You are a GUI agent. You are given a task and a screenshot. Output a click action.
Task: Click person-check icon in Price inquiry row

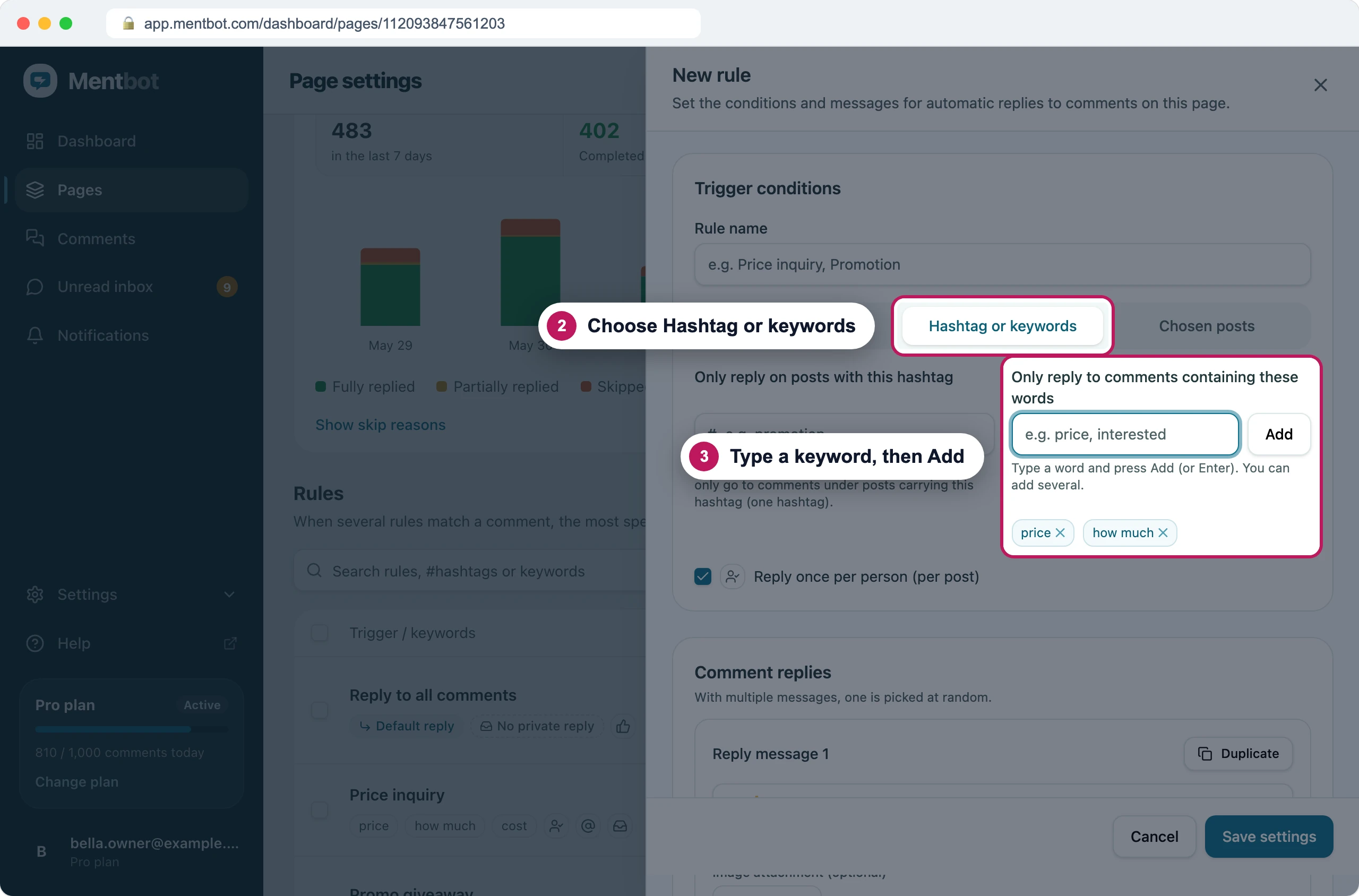tap(556, 826)
